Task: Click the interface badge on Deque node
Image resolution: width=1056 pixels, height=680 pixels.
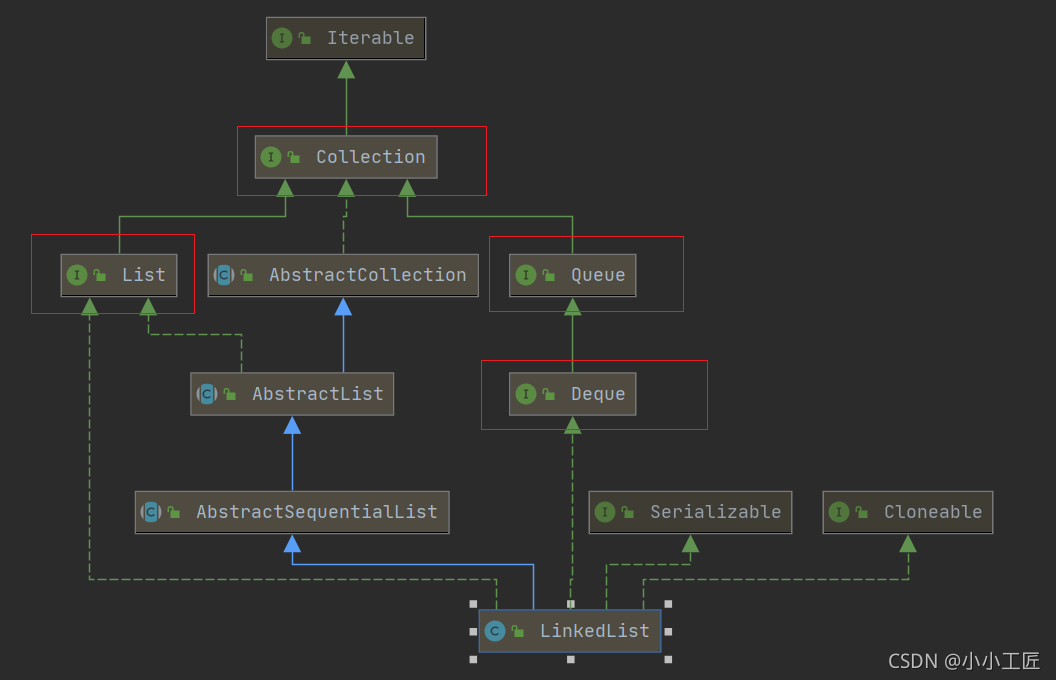Action: click(526, 394)
